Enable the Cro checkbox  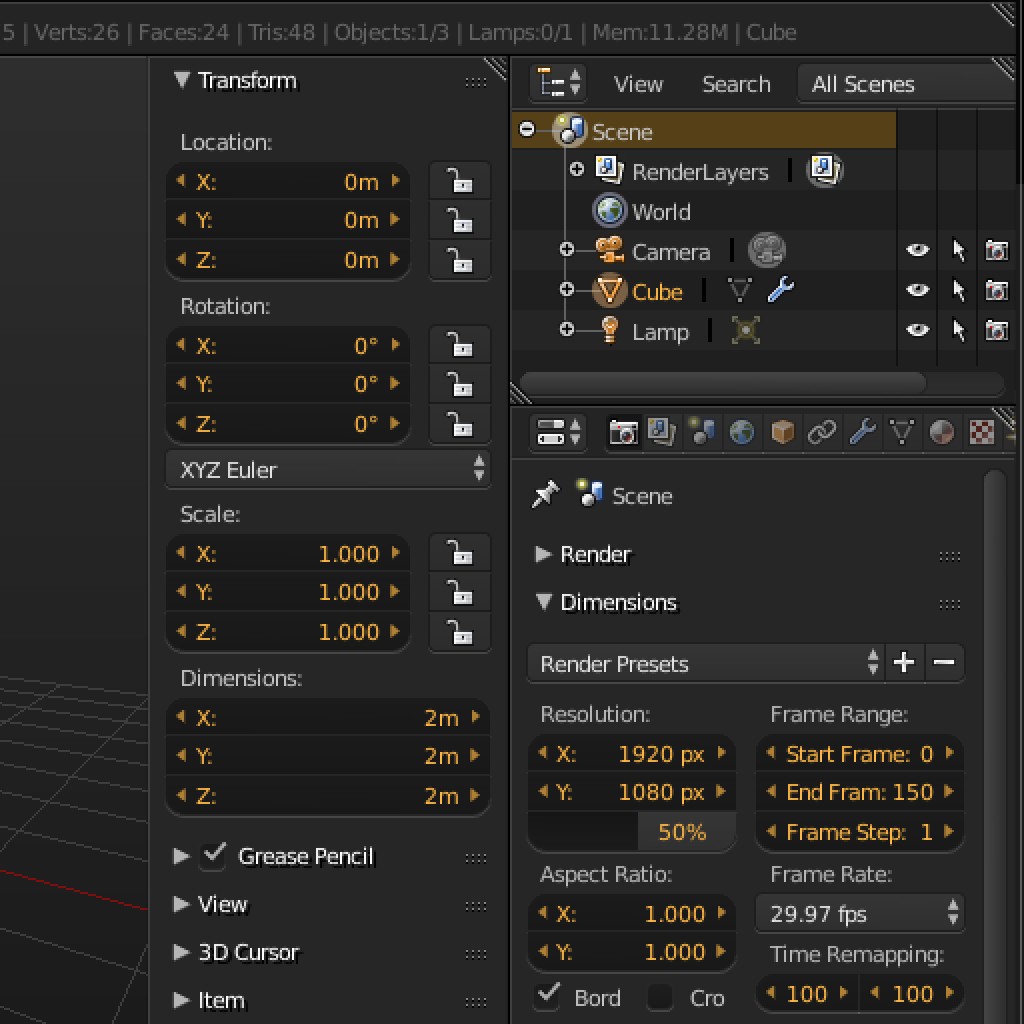tap(659, 997)
